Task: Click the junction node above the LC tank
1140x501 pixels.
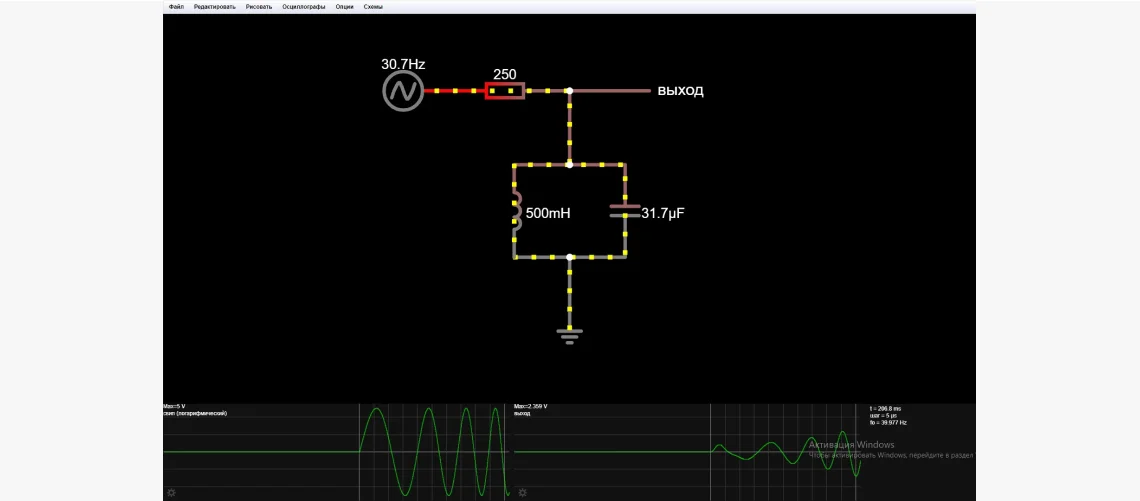Action: (570, 164)
